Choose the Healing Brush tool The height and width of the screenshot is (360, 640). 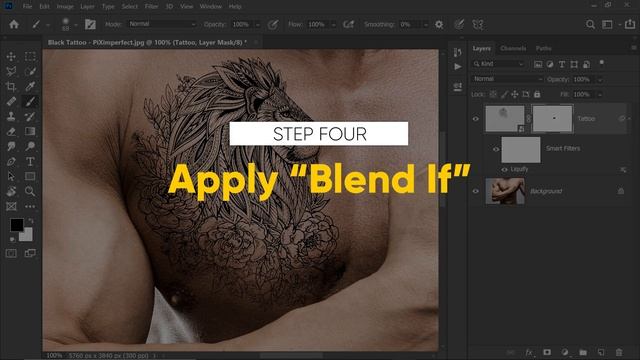(x=11, y=101)
